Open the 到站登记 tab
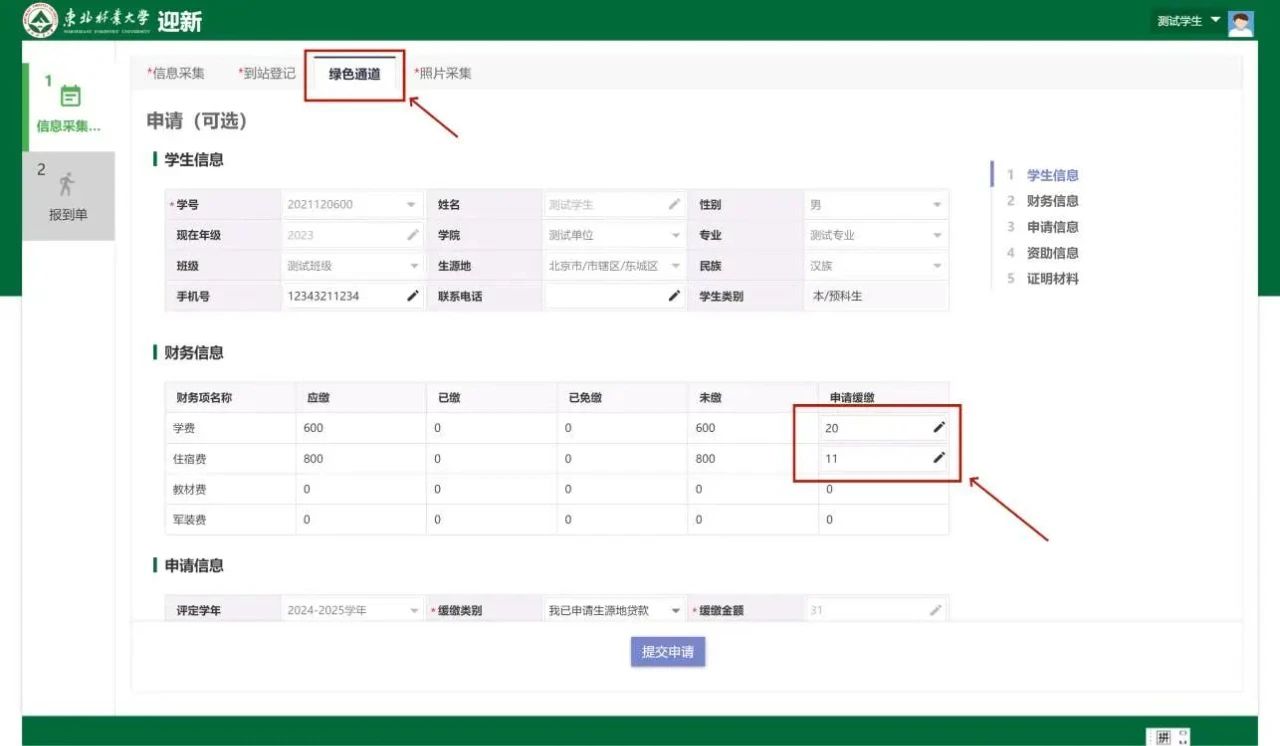1280x746 pixels. point(267,73)
